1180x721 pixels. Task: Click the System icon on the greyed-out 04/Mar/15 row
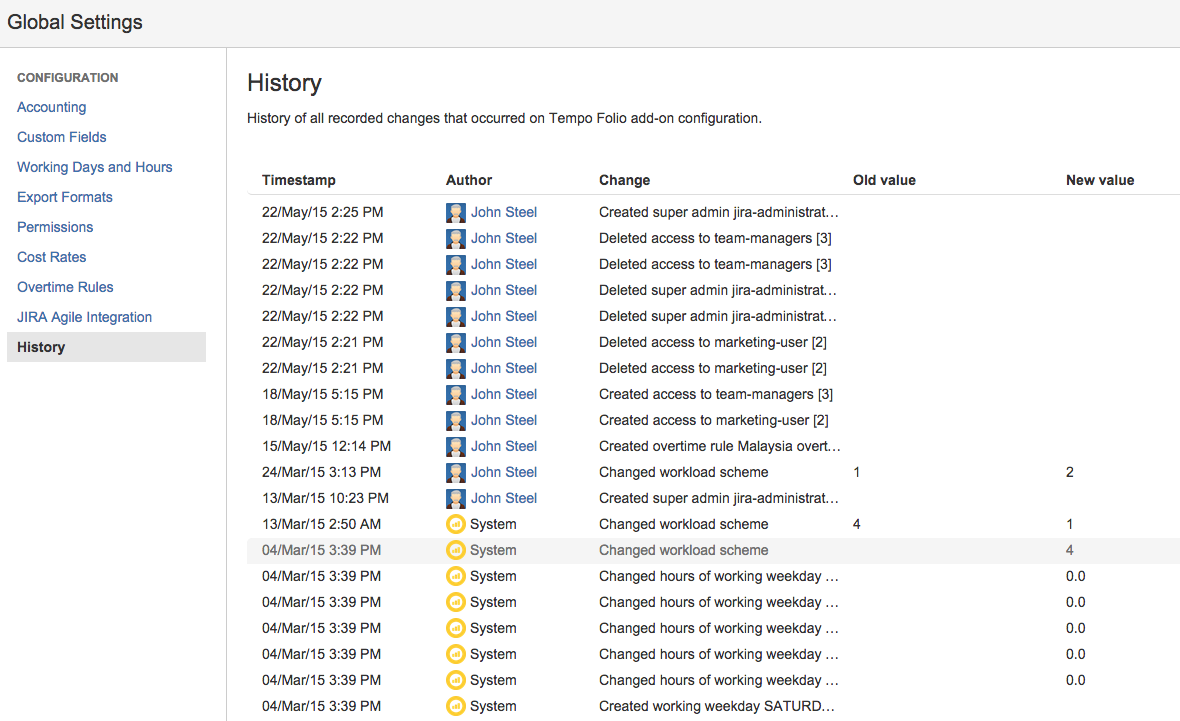(456, 550)
